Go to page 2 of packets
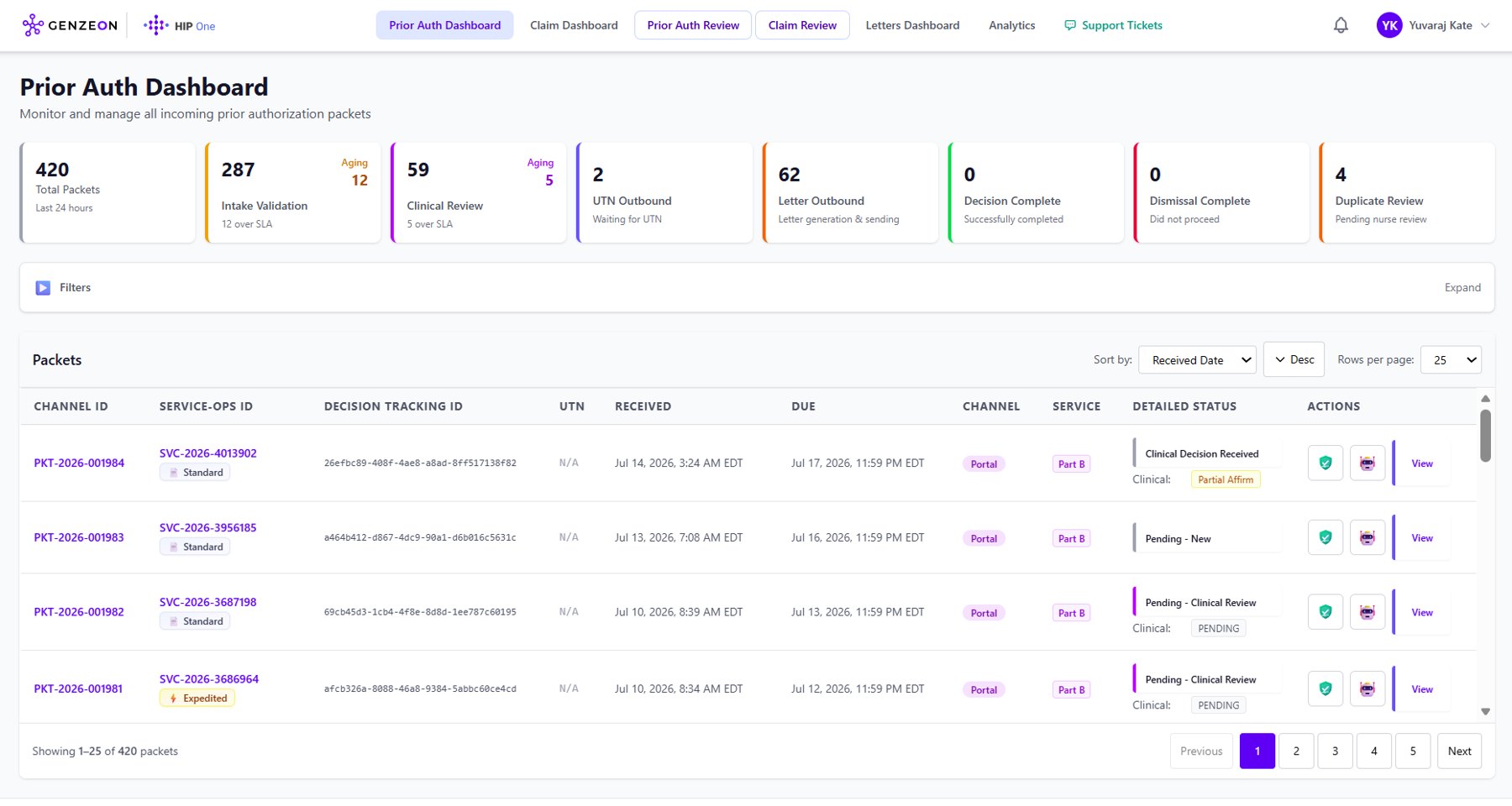1512x806 pixels. click(x=1296, y=751)
